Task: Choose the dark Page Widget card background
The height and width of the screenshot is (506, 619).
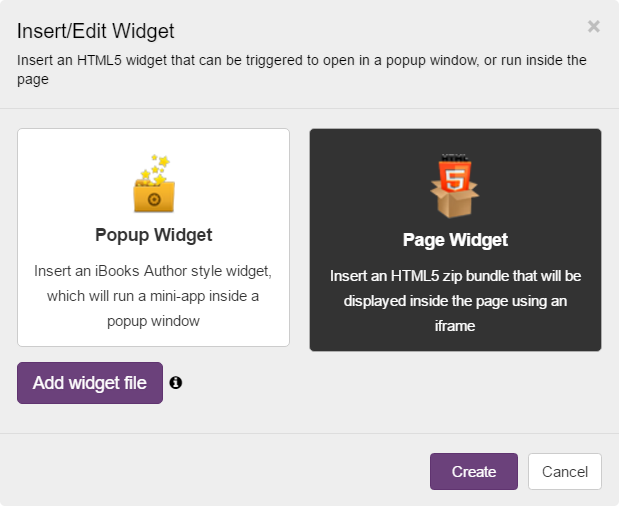Action: point(350,170)
